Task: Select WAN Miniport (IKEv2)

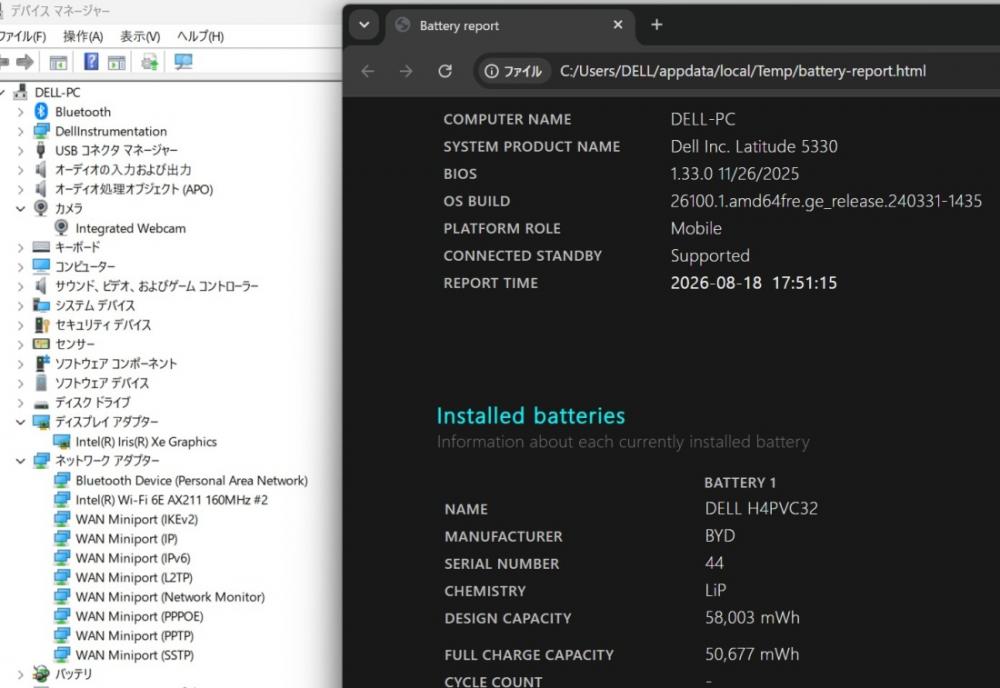Action: point(136,520)
